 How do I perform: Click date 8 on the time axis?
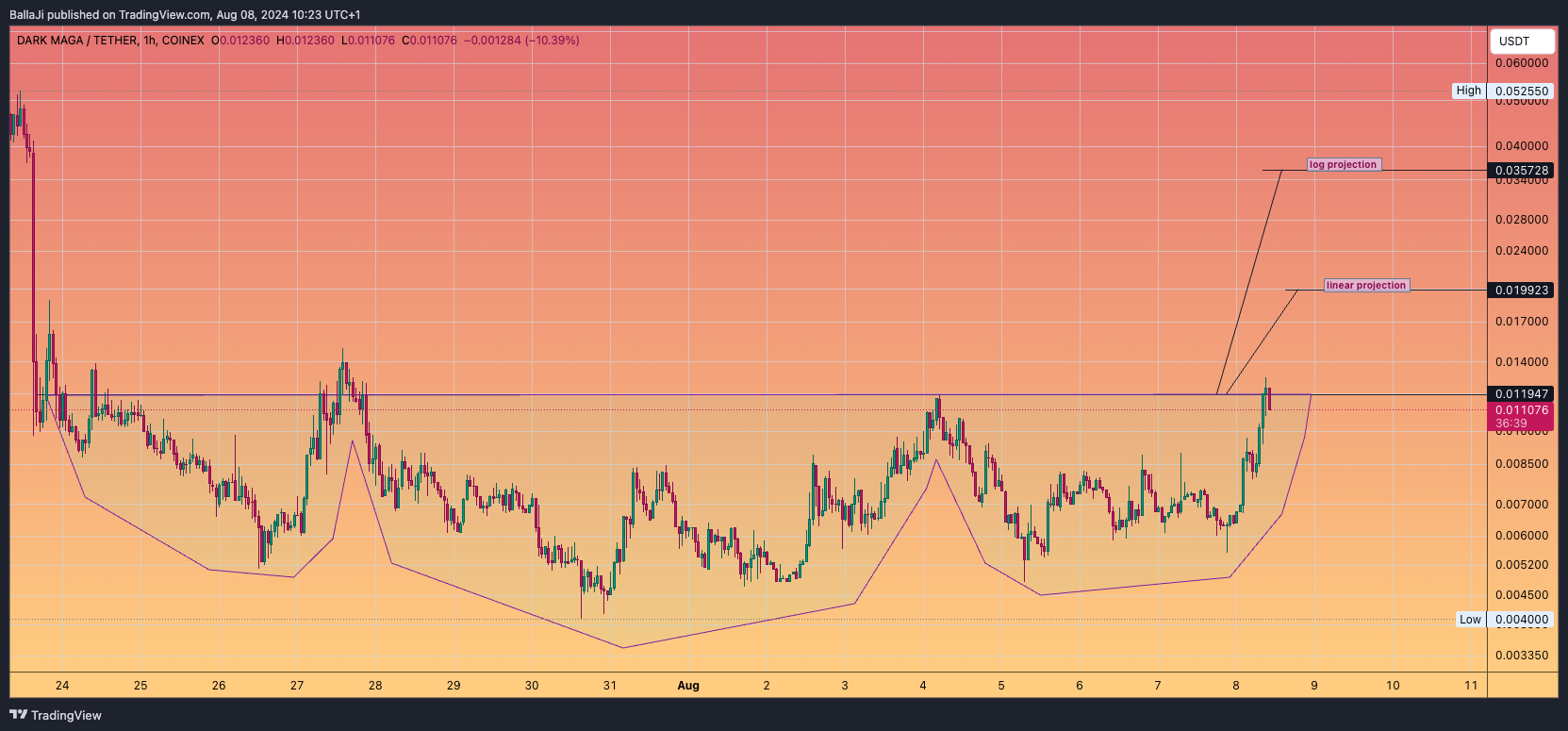pyautogui.click(x=1236, y=686)
